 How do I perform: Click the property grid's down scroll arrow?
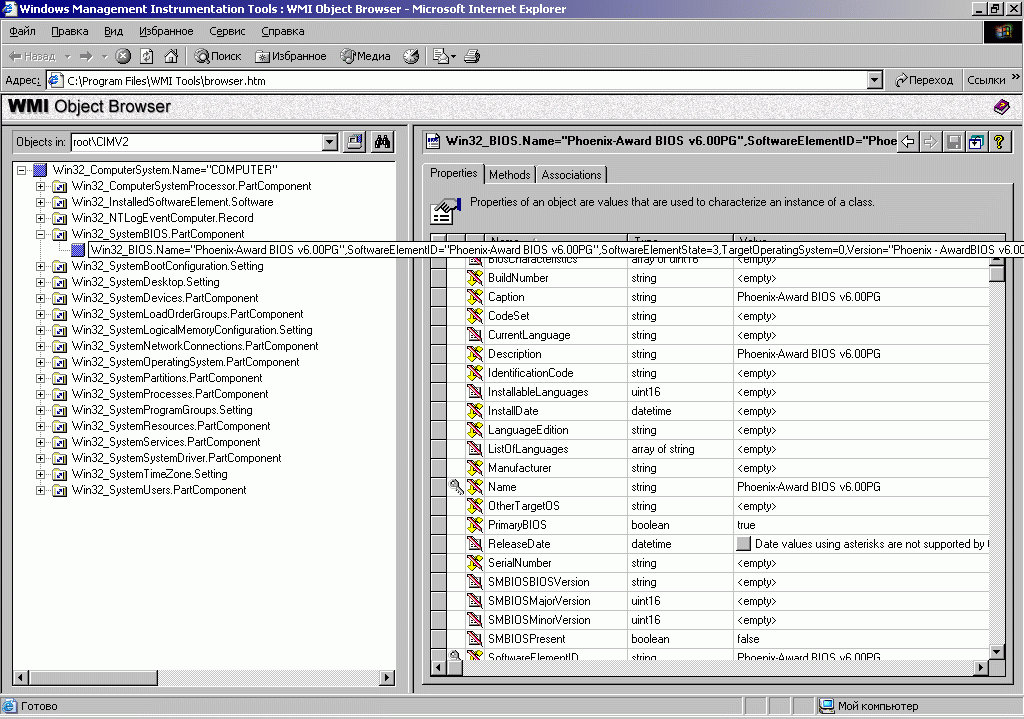(x=997, y=651)
